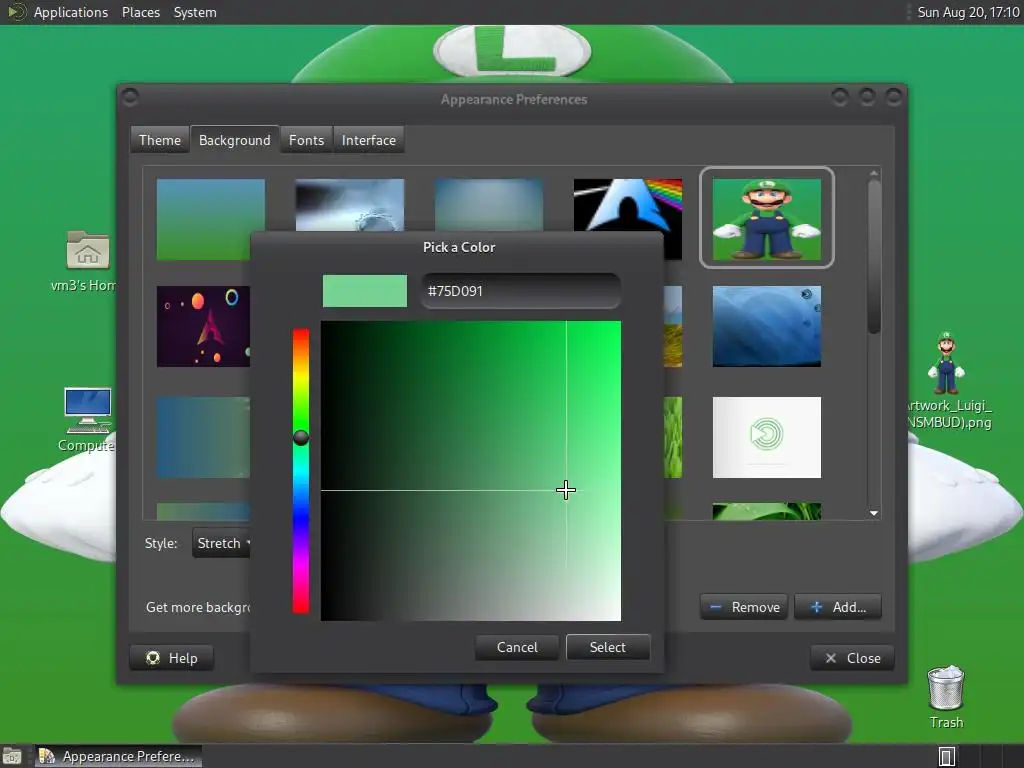The height and width of the screenshot is (768, 1024).
Task: Select the blue underwater wallpaper thumbnail
Action: pos(767,326)
